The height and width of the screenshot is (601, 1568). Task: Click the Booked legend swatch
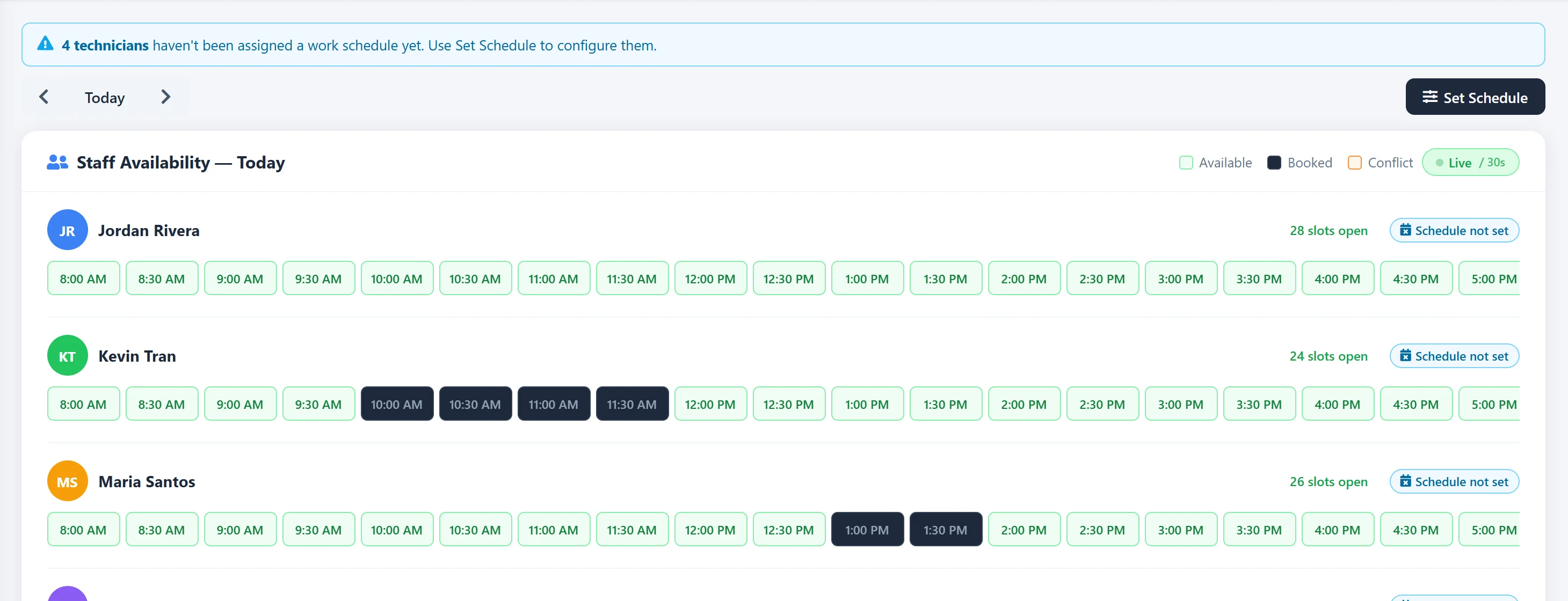point(1274,163)
